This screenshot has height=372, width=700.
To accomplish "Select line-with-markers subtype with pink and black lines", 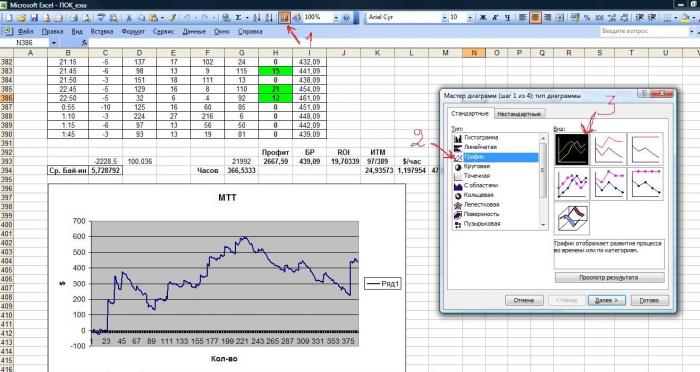I will (572, 184).
